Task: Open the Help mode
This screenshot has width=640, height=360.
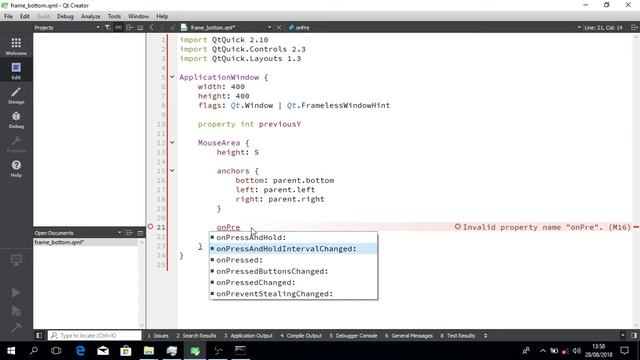Action: [16, 168]
